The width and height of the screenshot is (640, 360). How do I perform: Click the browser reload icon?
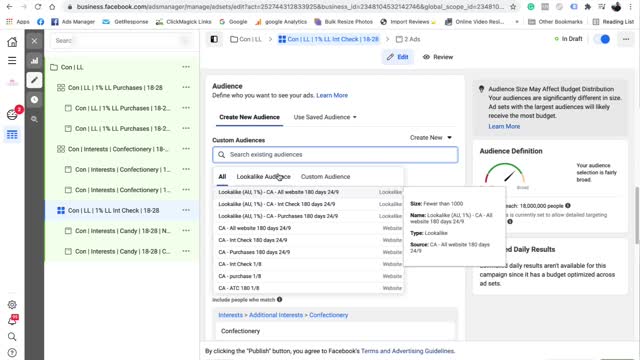coord(38,7)
